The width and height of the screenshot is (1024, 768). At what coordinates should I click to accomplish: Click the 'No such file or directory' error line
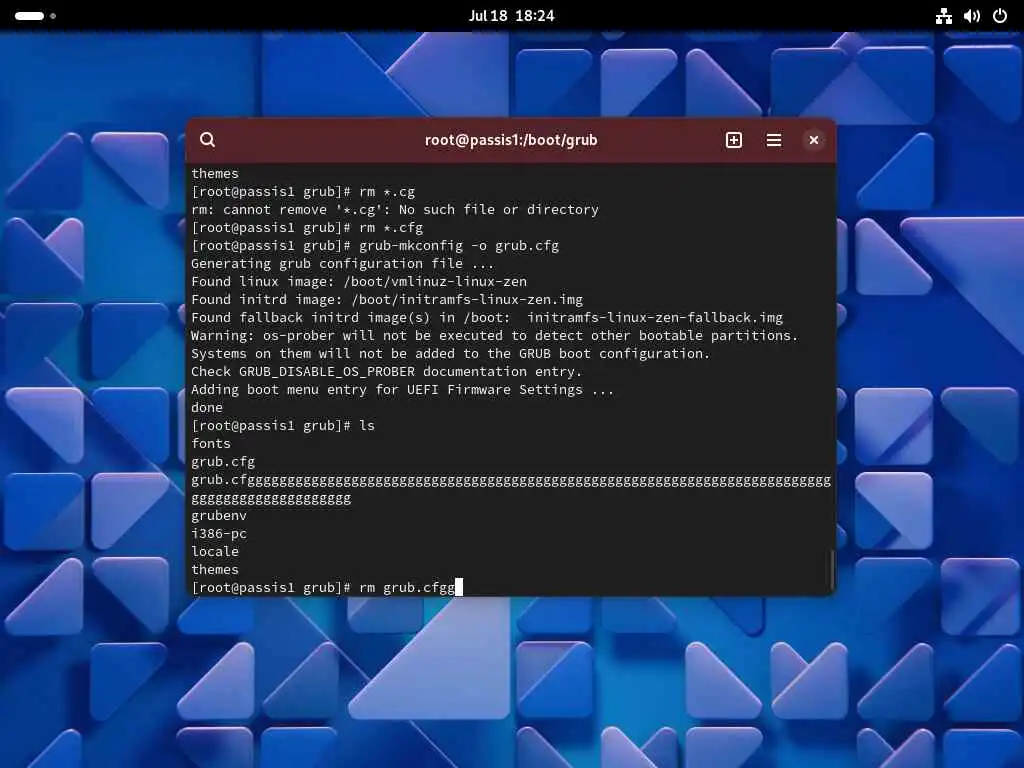pos(394,210)
